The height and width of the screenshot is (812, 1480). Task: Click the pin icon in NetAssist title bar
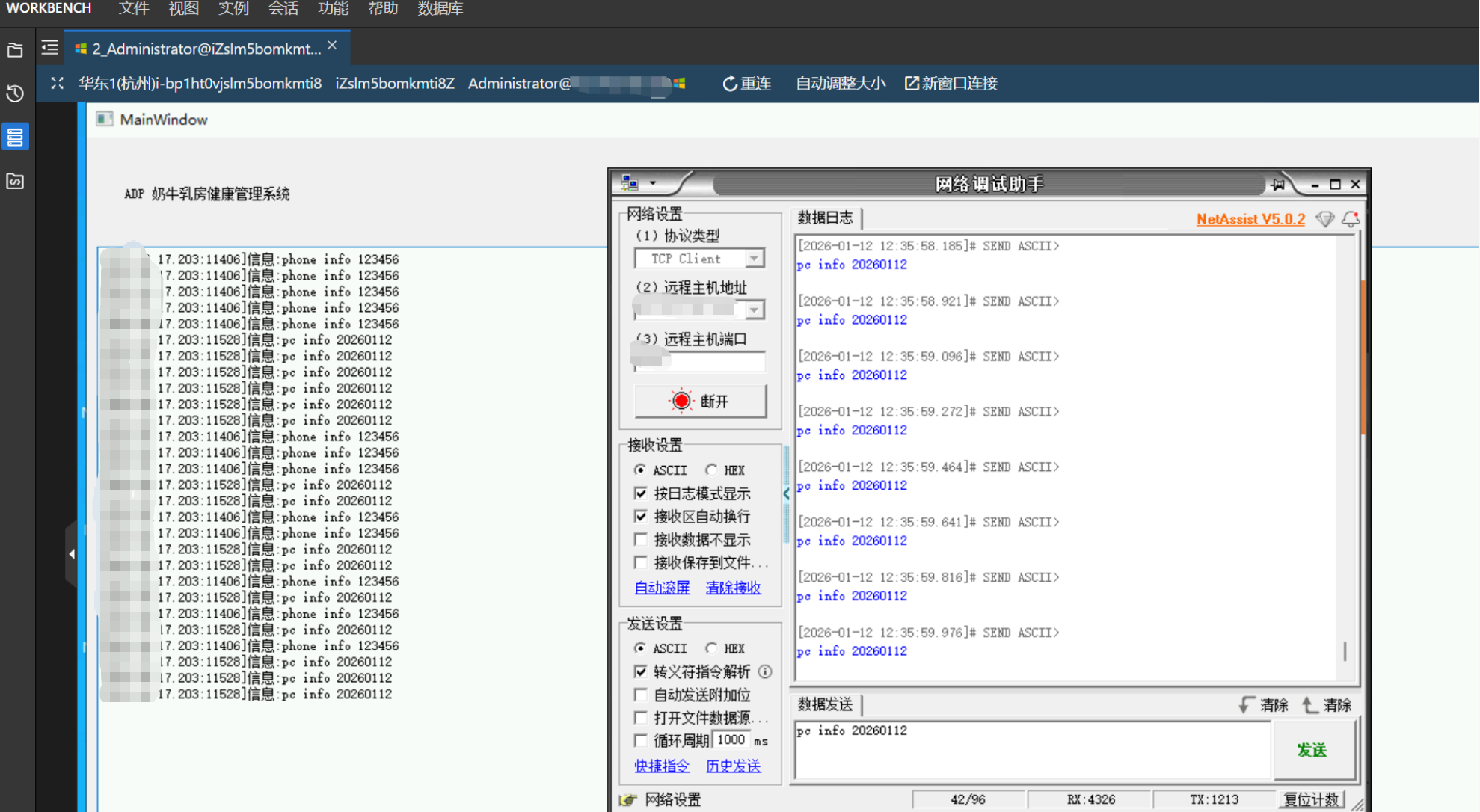click(x=1277, y=184)
